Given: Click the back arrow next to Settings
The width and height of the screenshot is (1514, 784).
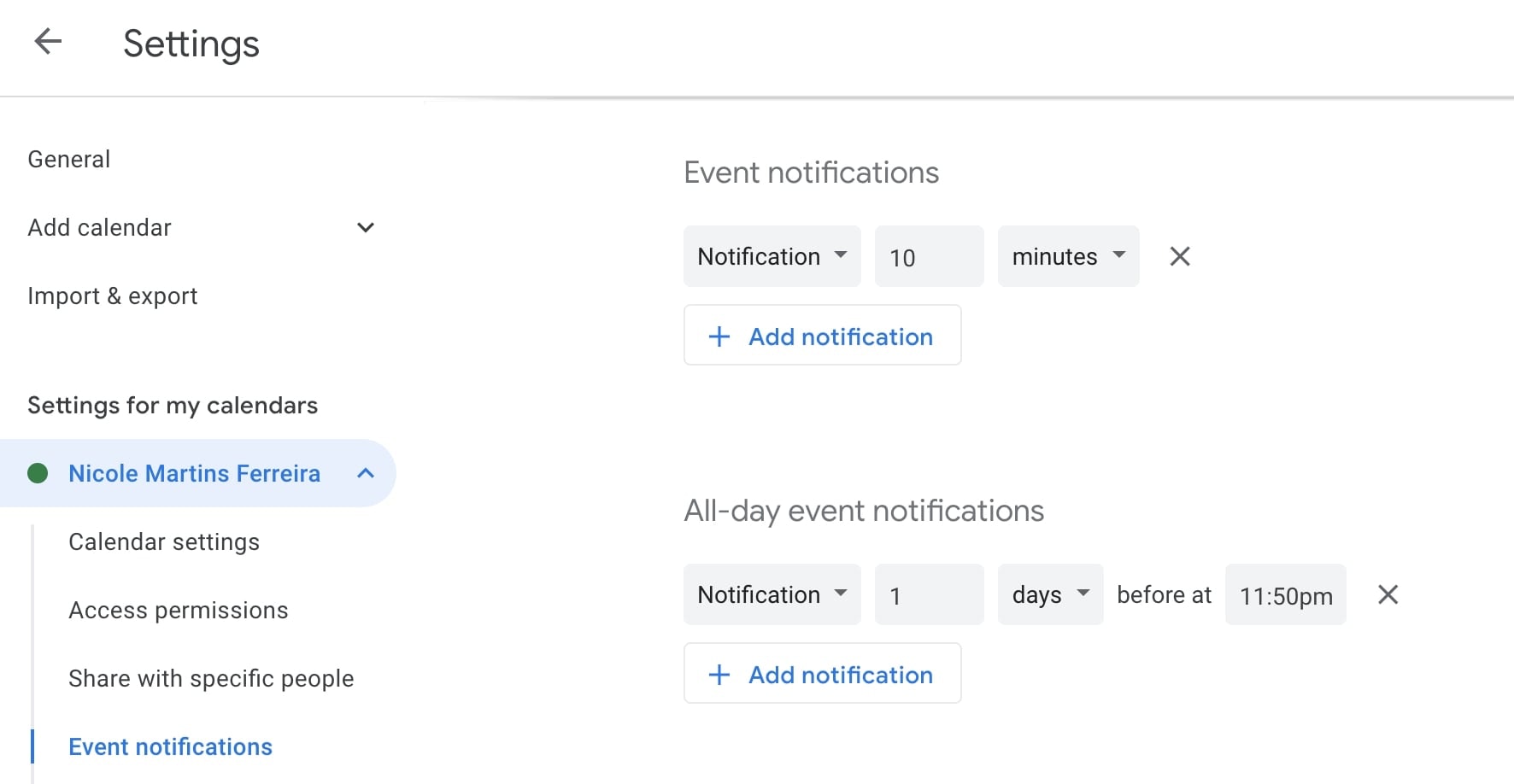Looking at the screenshot, I should [x=48, y=41].
